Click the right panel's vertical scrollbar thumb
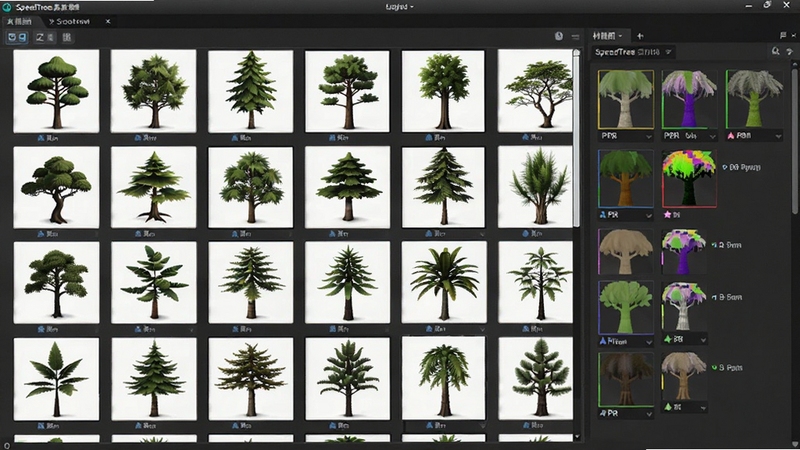 [x=795, y=140]
